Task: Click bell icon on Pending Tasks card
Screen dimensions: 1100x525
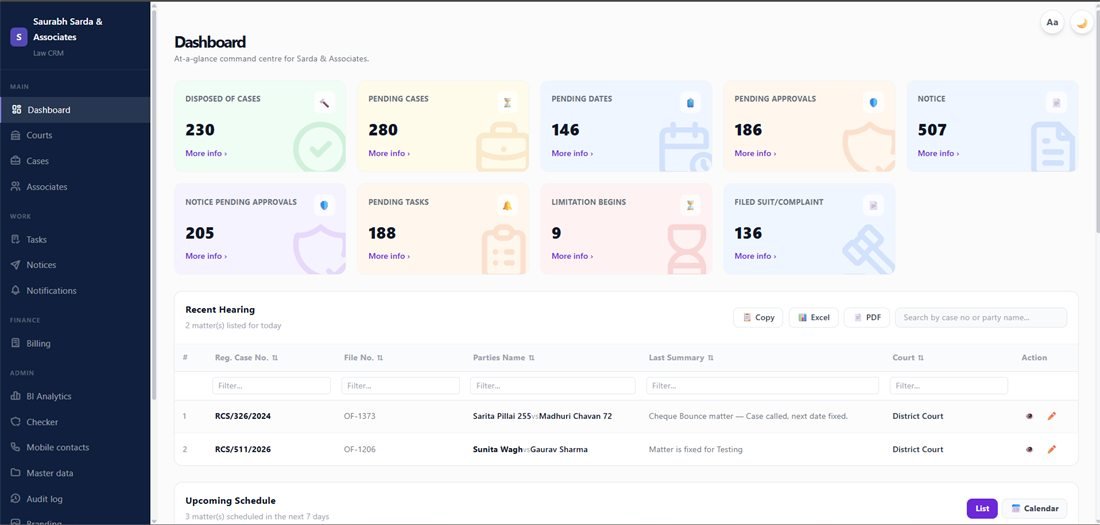Action: [x=507, y=206]
